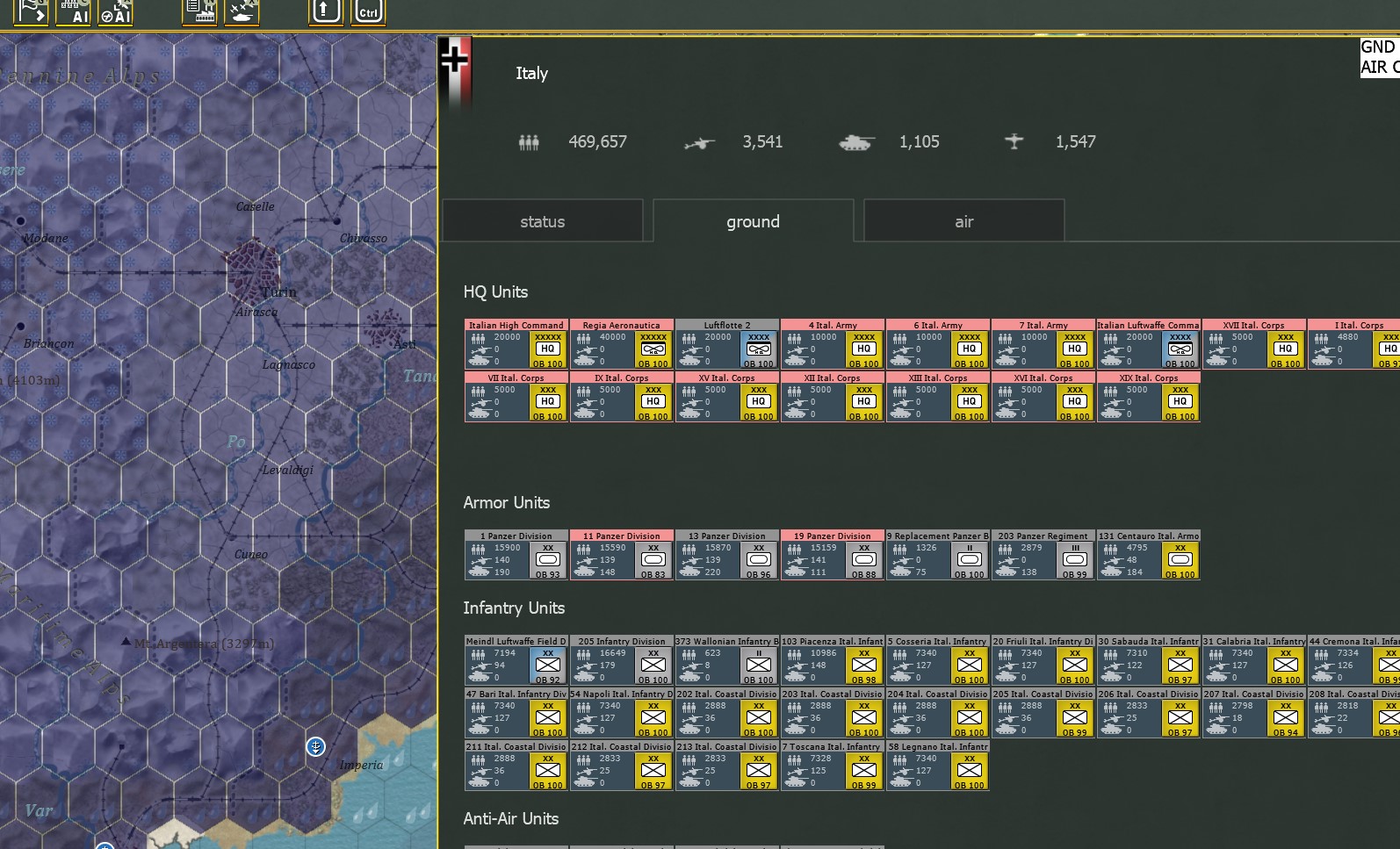
Task: Open the factory production list toolbar icon
Action: point(199,11)
